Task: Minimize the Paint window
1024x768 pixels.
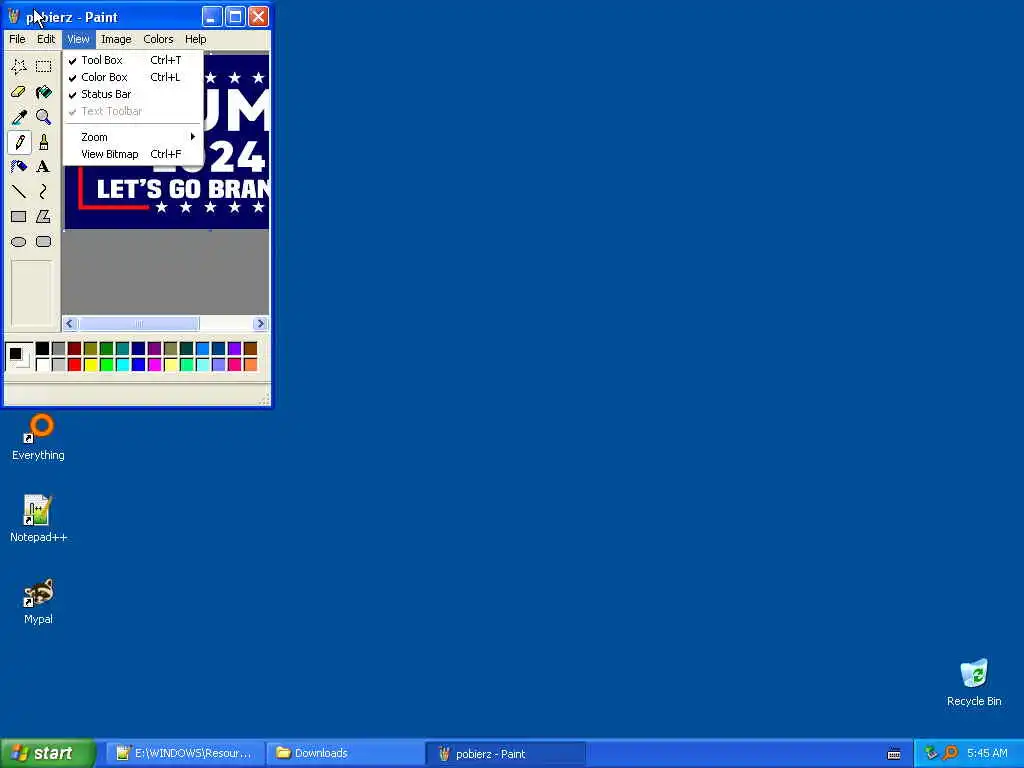Action: coord(212,16)
